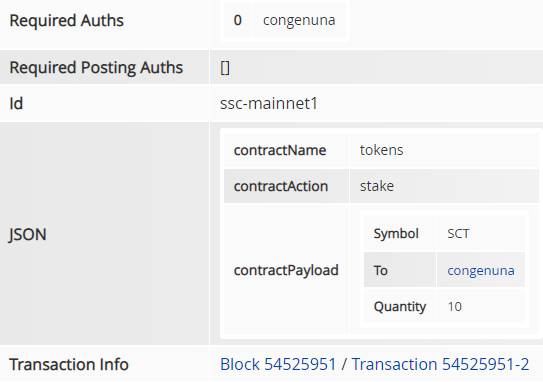The height and width of the screenshot is (382, 543).
Task: Open the Block 54525951 link
Action: point(278,364)
